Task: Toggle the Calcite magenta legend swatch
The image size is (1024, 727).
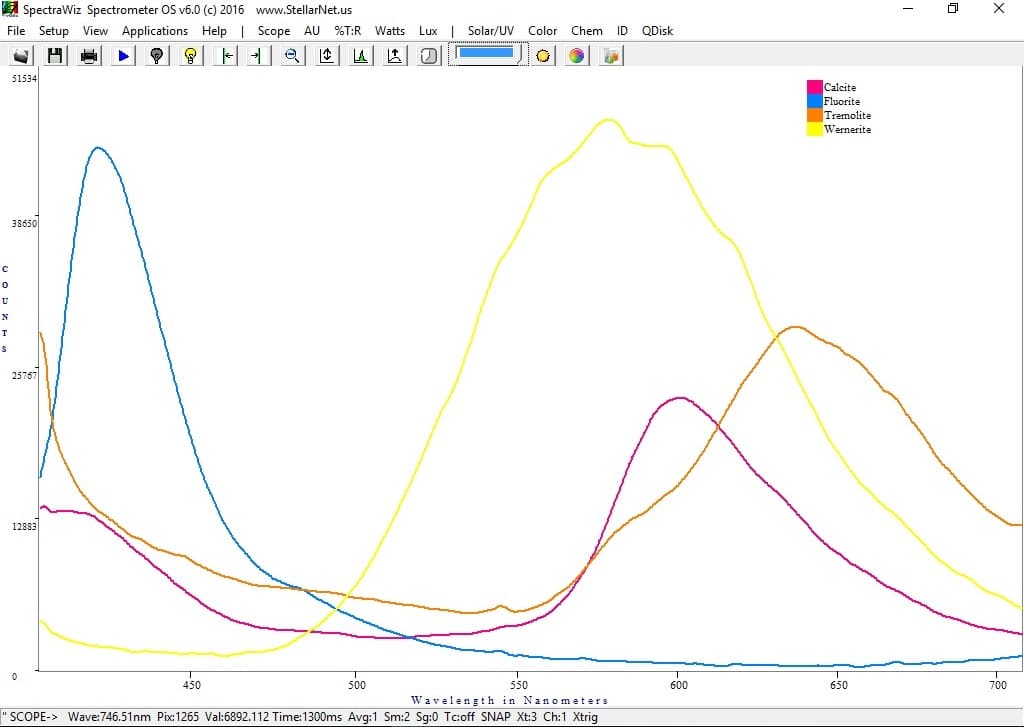Action: click(x=813, y=87)
